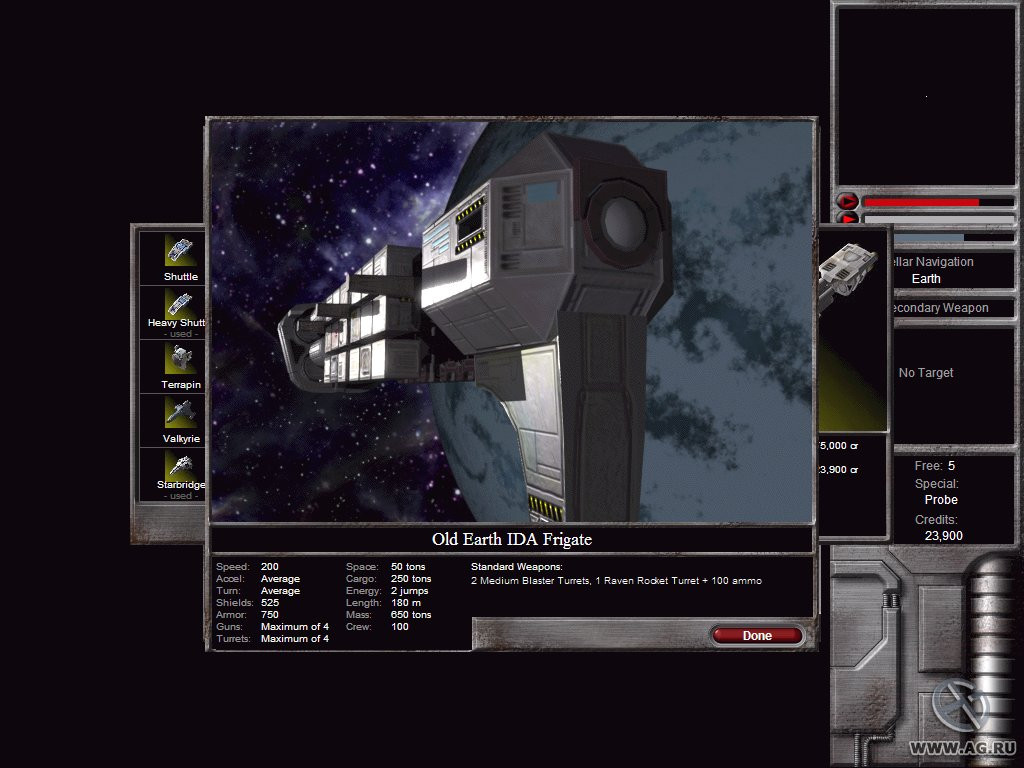Click the Space value '50 tons'

[x=408, y=567]
